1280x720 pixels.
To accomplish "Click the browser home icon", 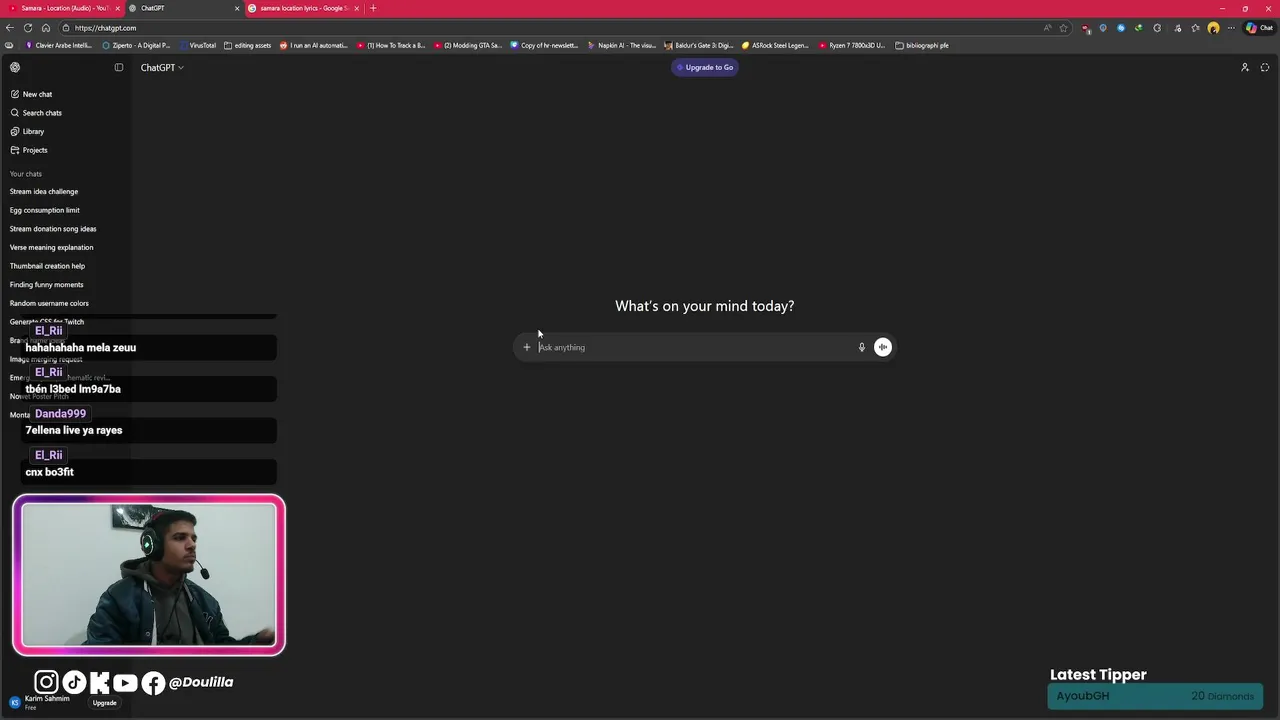I will [46, 28].
